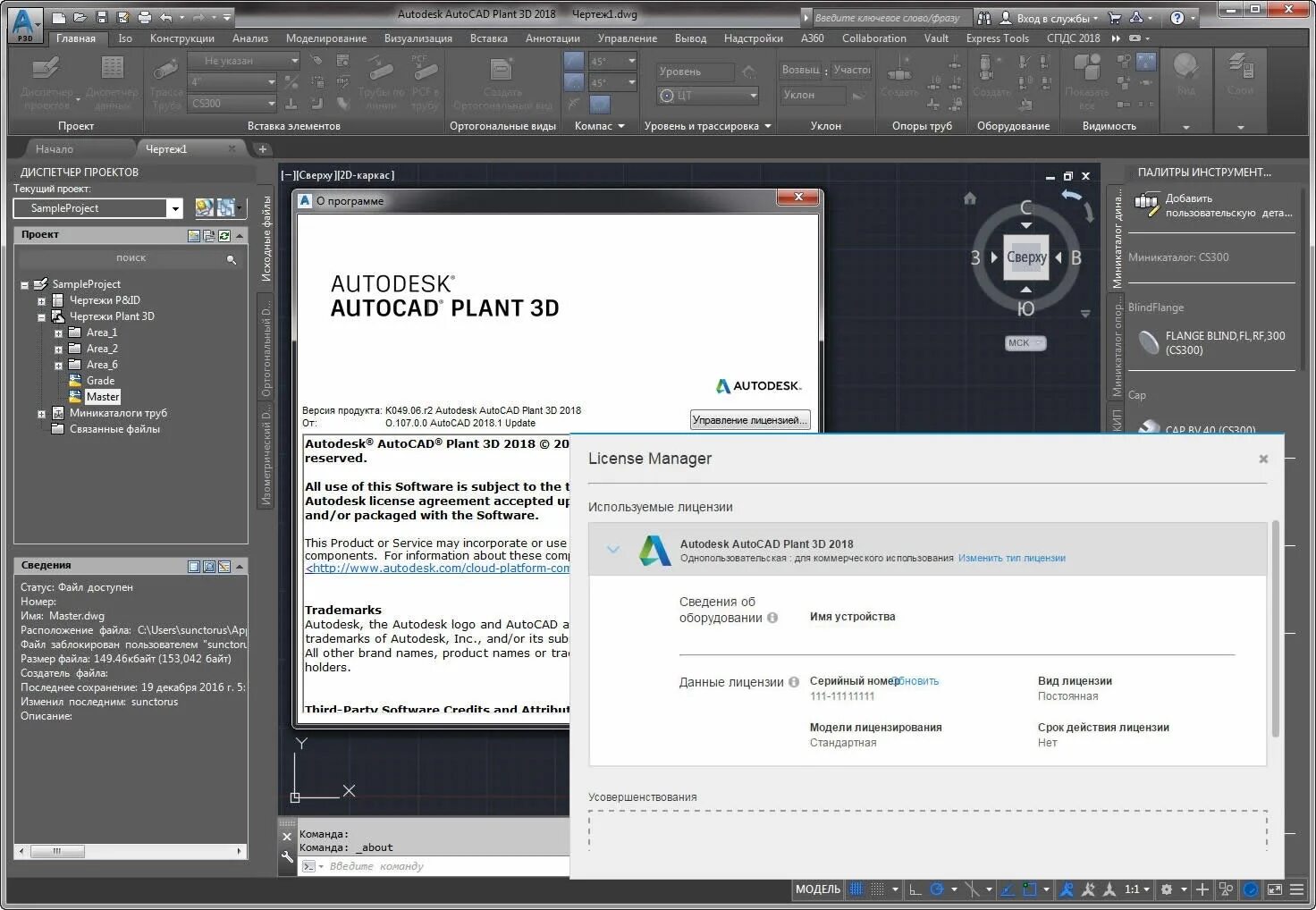
Task: Click the command line wrench settings icon
Action: click(x=287, y=856)
